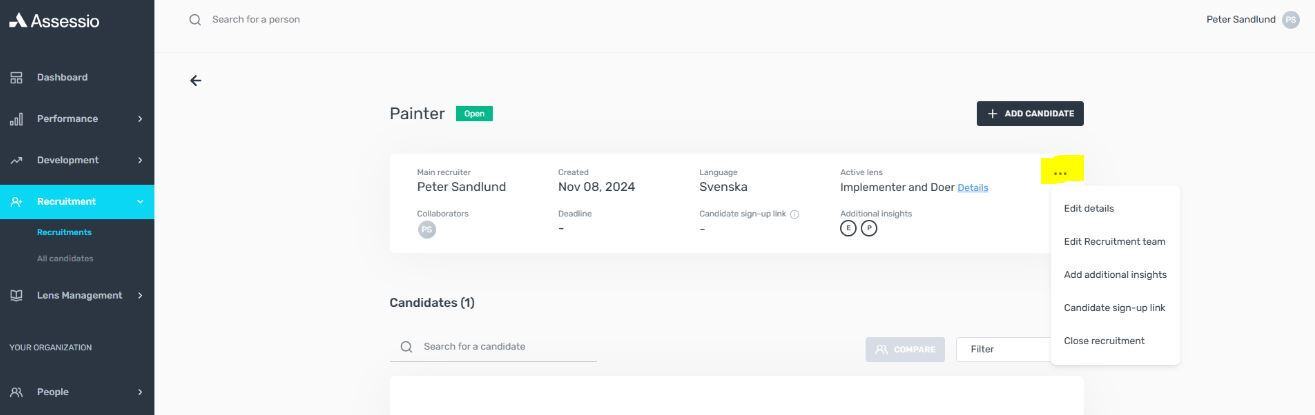Image resolution: width=1315 pixels, height=415 pixels.
Task: Click the info icon beside Candidate sign-up link
Action: pyautogui.click(x=795, y=214)
